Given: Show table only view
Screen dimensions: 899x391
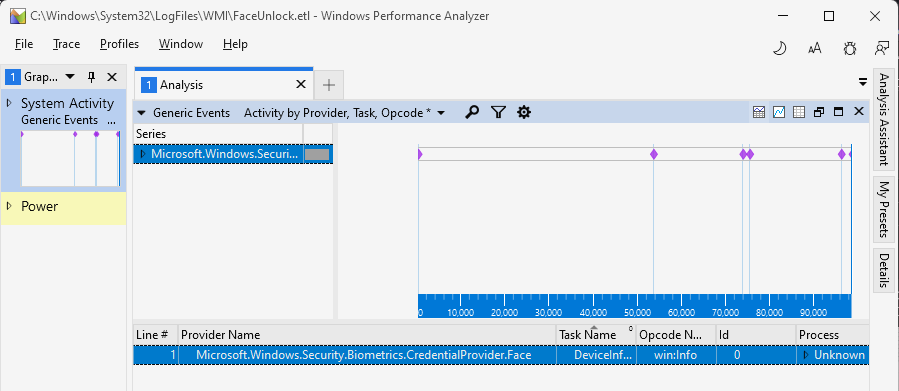Looking at the screenshot, I should tap(799, 112).
